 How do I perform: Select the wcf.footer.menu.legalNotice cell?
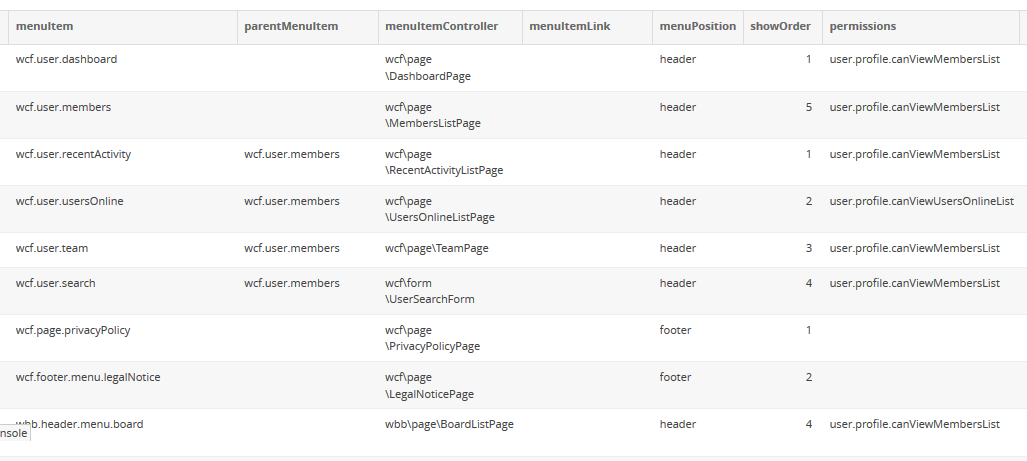tap(88, 377)
